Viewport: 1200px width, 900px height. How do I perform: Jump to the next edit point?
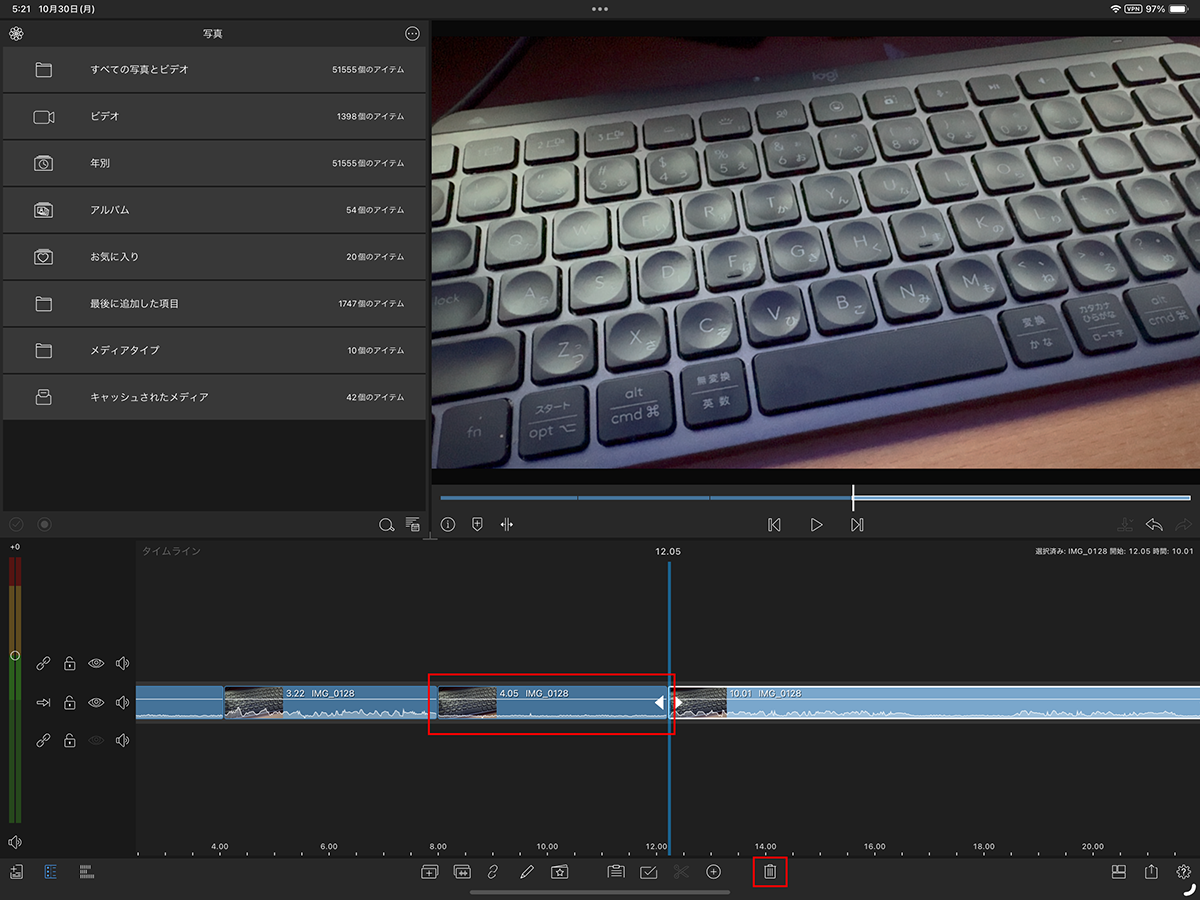pos(857,525)
